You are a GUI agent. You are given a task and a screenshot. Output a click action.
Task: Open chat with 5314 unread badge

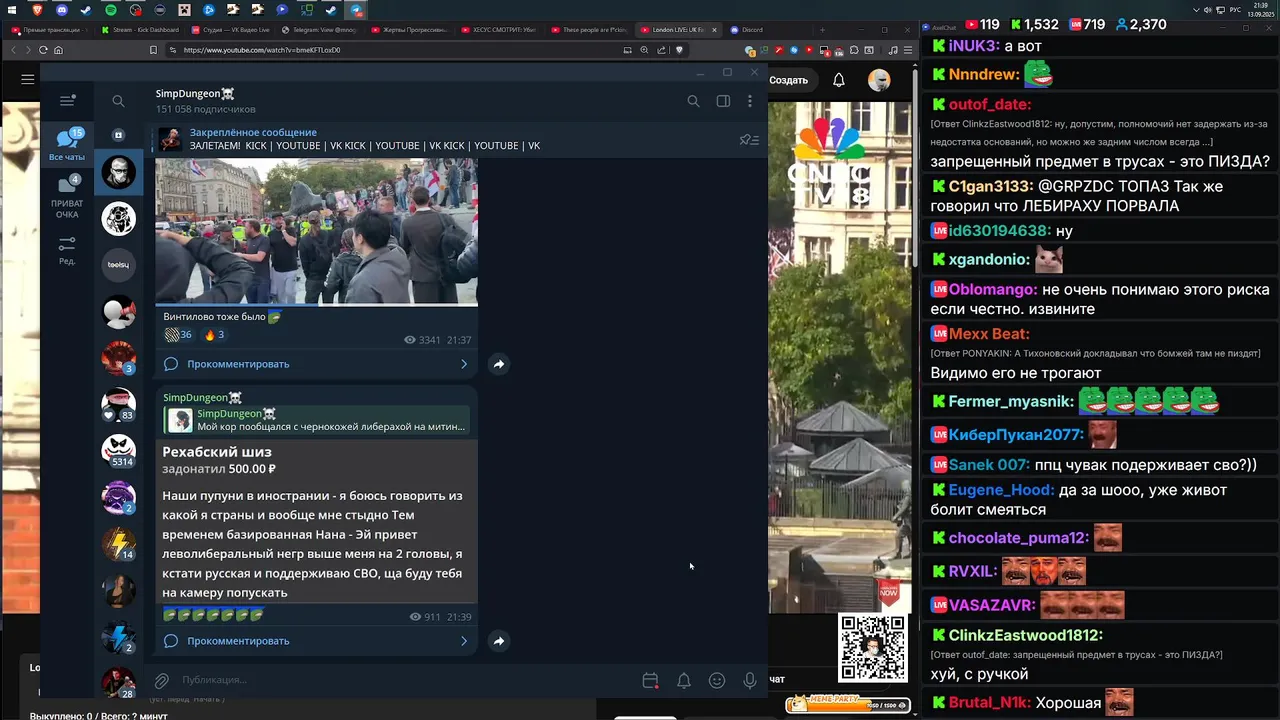pos(118,450)
